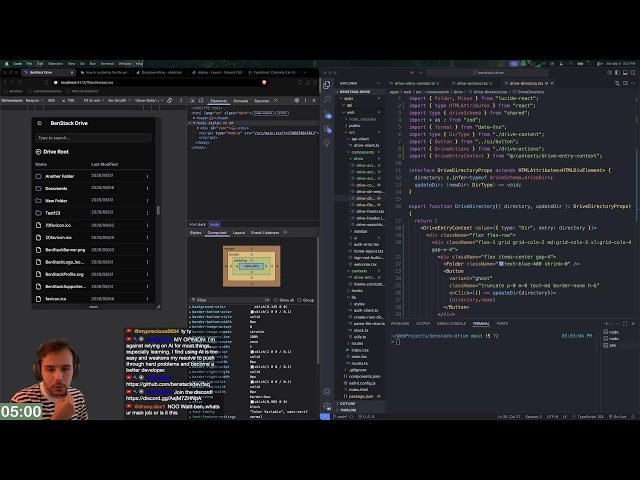Image resolution: width=640 pixels, height=480 pixels.
Task: Click Brave shields icon in address bar
Action: point(264,82)
